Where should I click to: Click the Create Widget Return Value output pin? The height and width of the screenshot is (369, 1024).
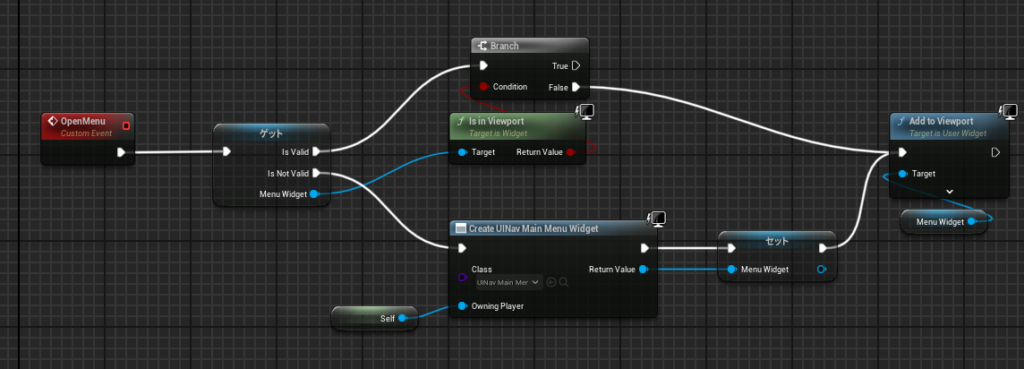tap(643, 269)
